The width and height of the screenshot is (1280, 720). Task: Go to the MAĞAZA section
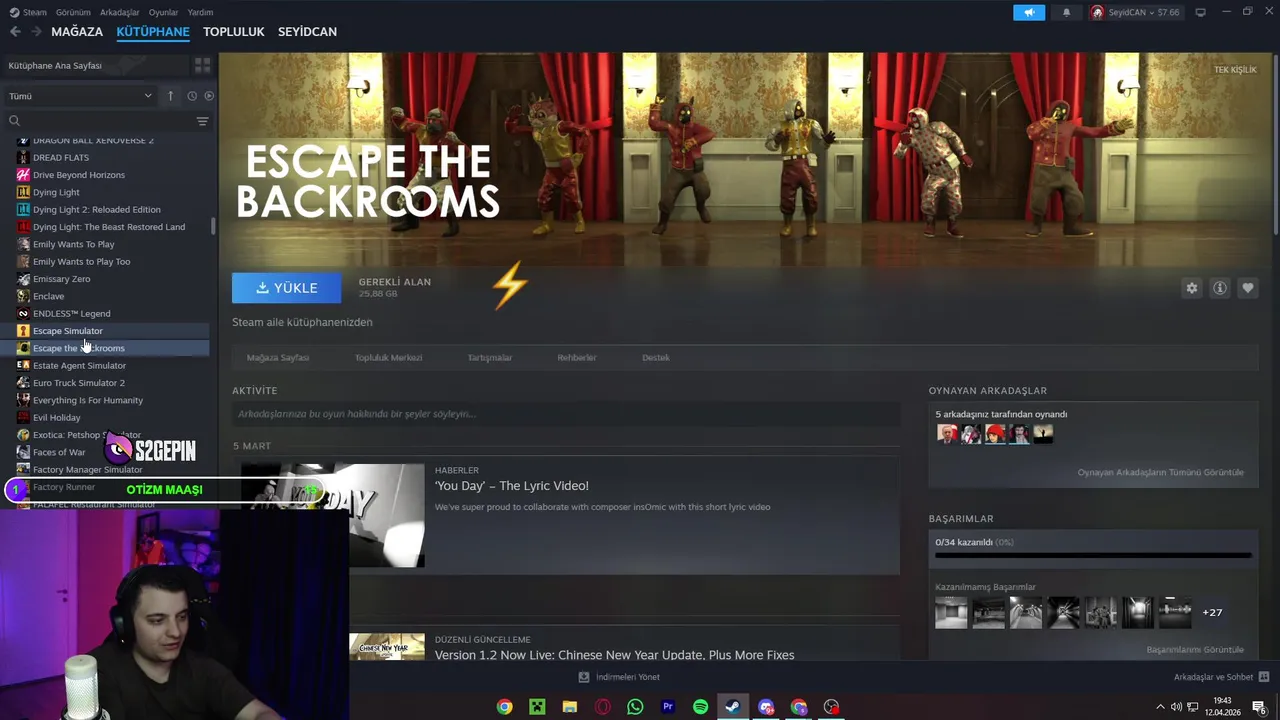[x=77, y=32]
